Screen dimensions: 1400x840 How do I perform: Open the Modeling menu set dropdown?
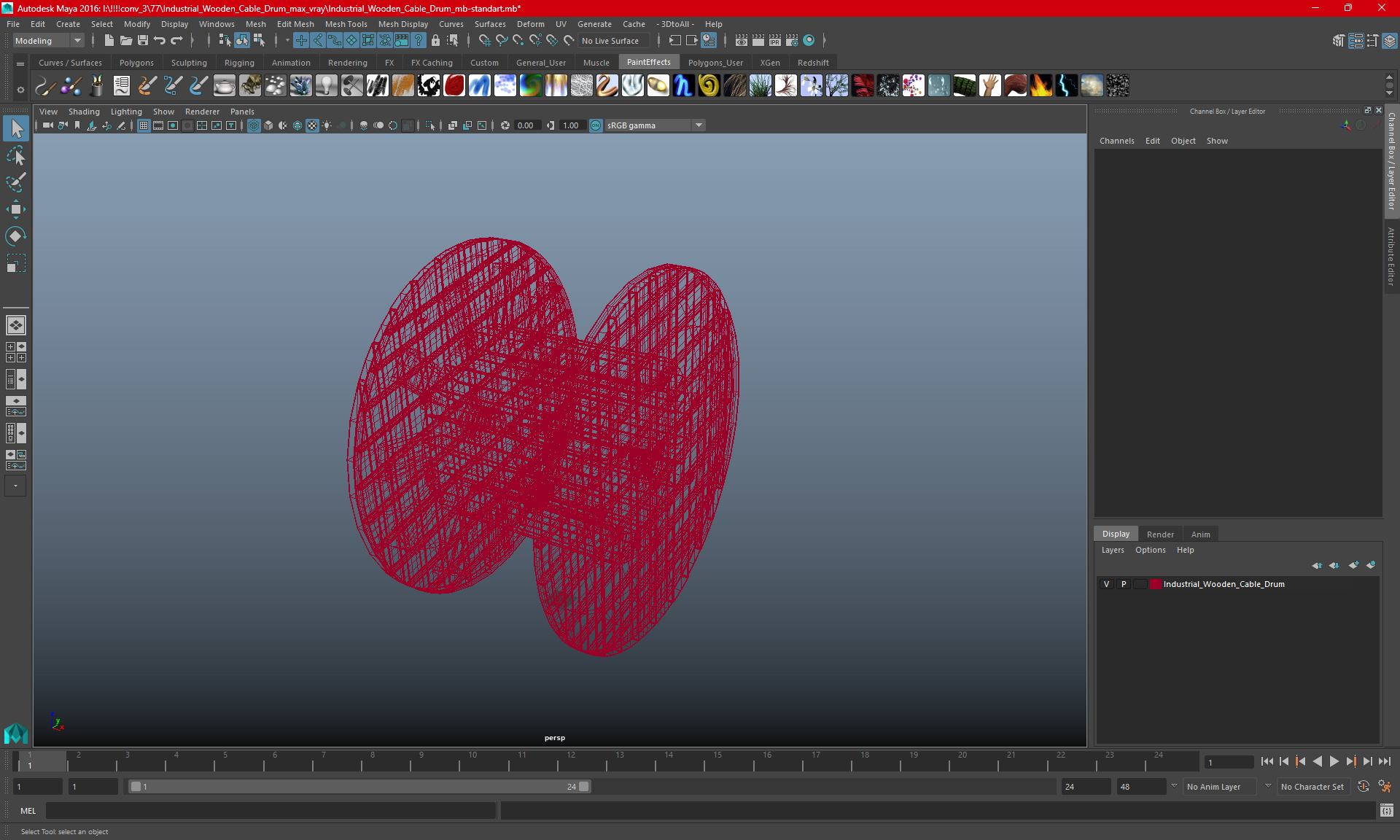coord(48,41)
